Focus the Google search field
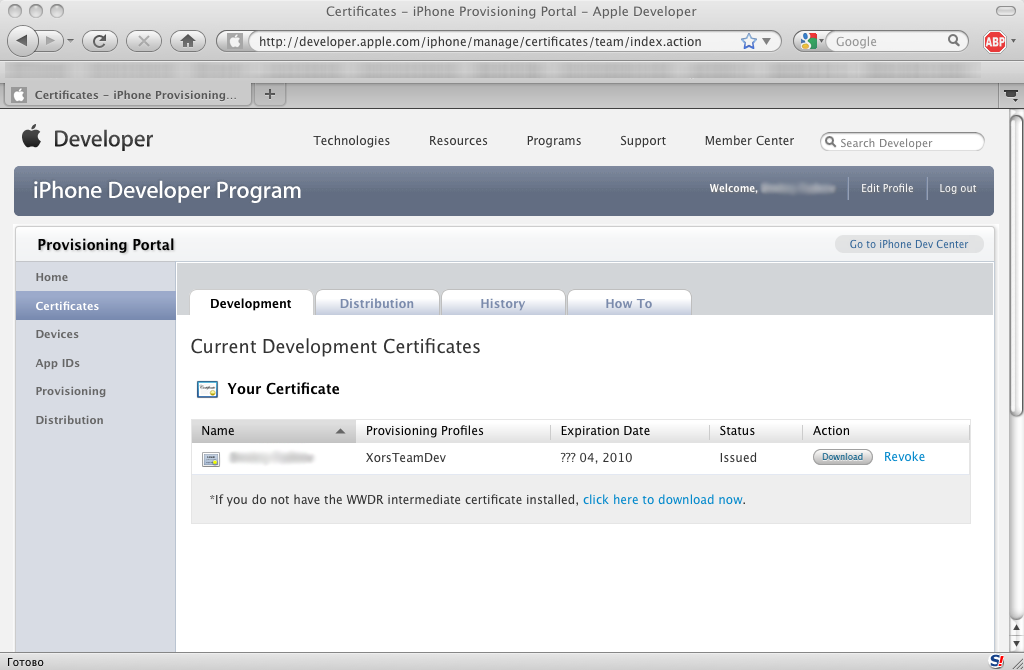The image size is (1024, 670). tap(888, 41)
